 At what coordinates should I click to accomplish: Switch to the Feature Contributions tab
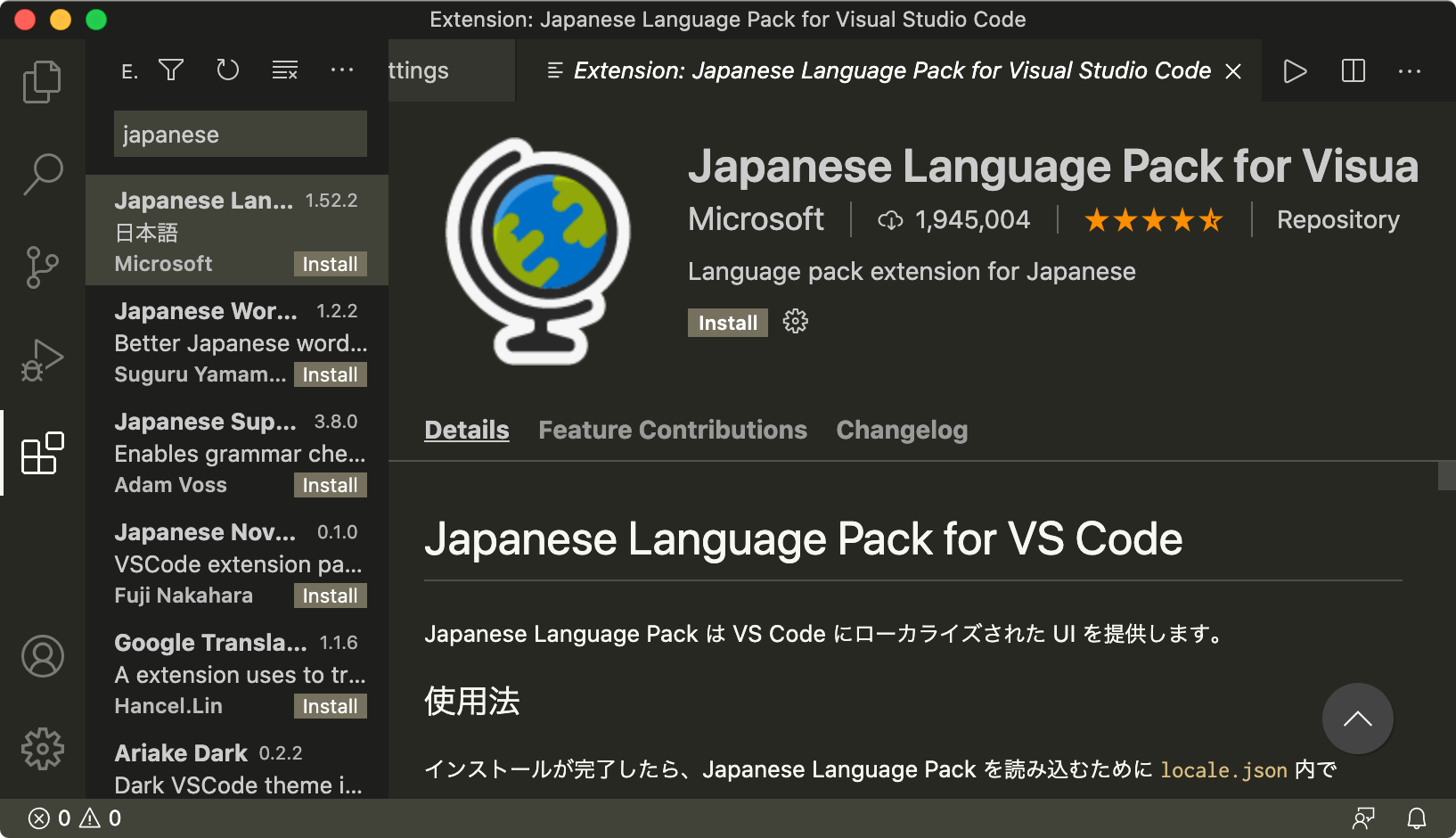click(672, 430)
